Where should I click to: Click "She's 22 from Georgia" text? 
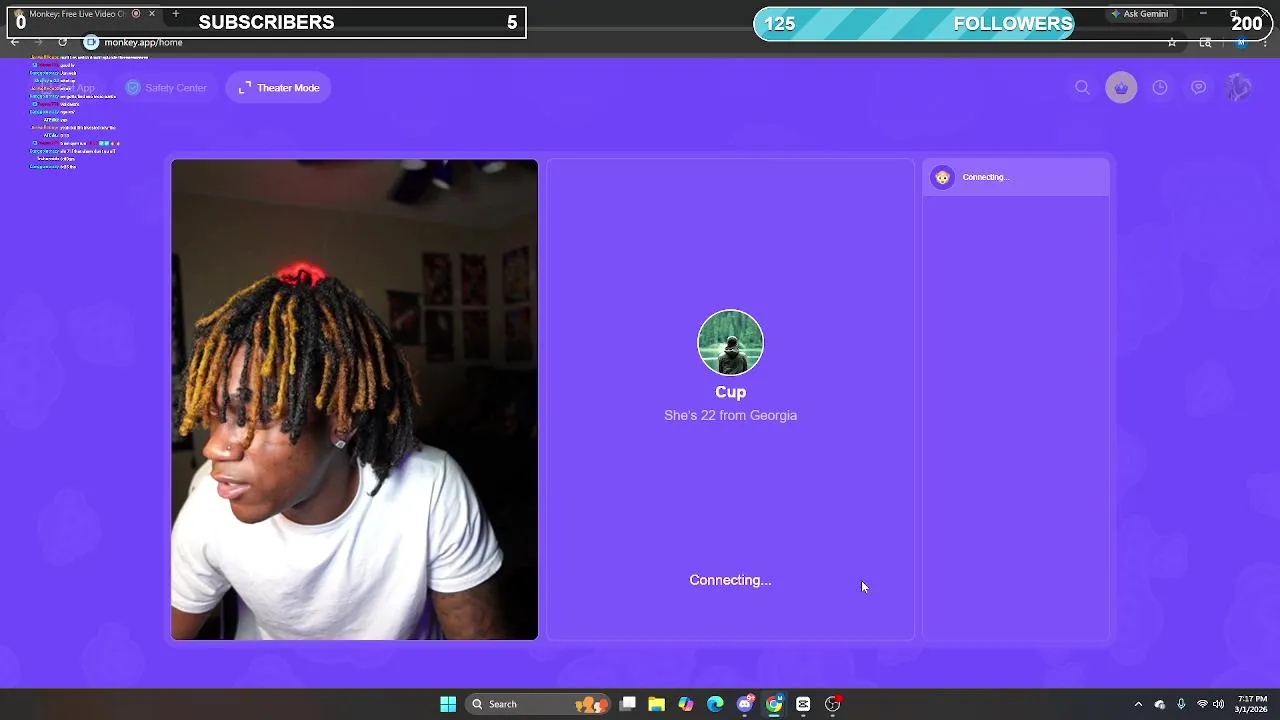tap(730, 415)
